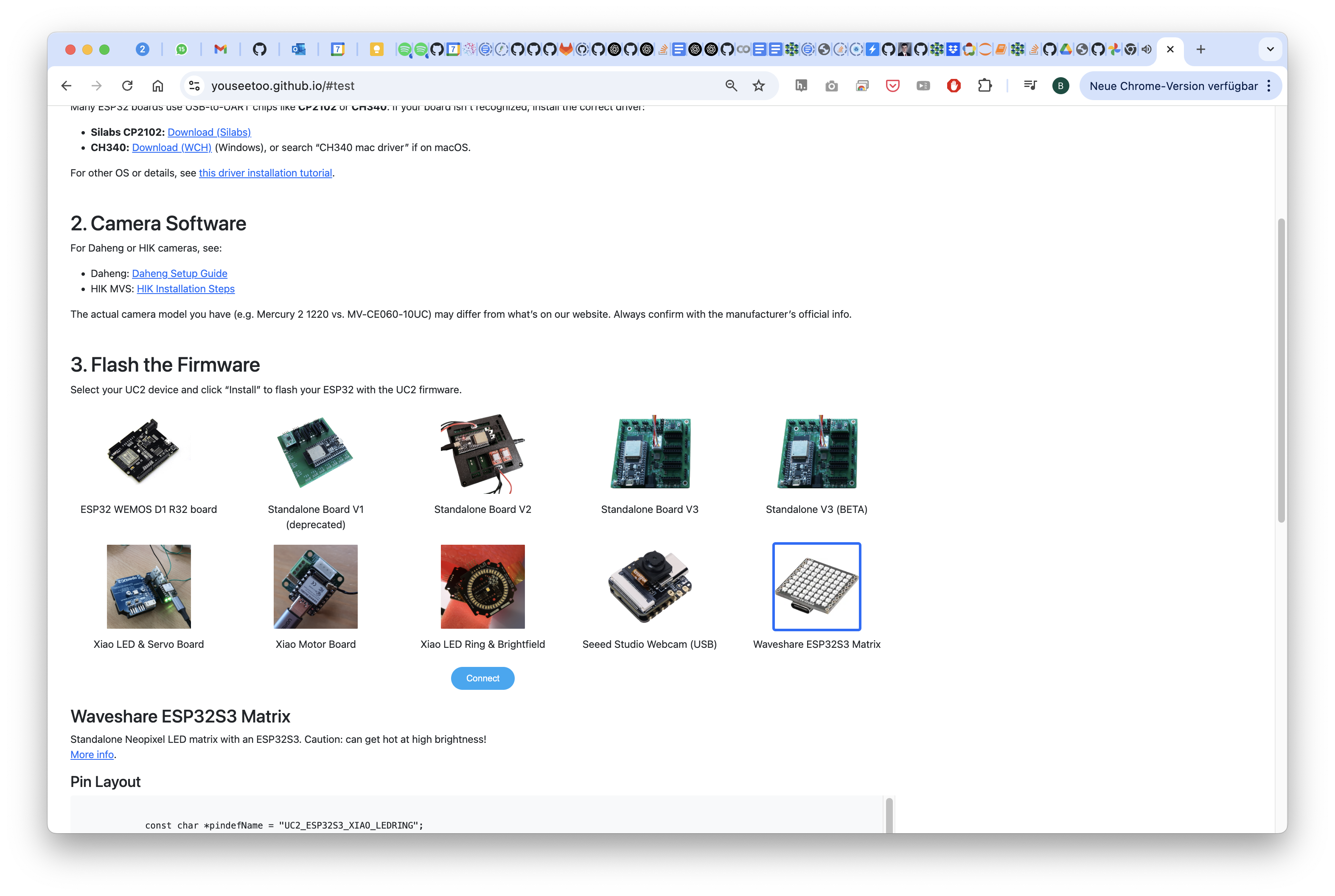This screenshot has width=1335, height=896.
Task: Open new tab with plus button
Action: point(1201,49)
